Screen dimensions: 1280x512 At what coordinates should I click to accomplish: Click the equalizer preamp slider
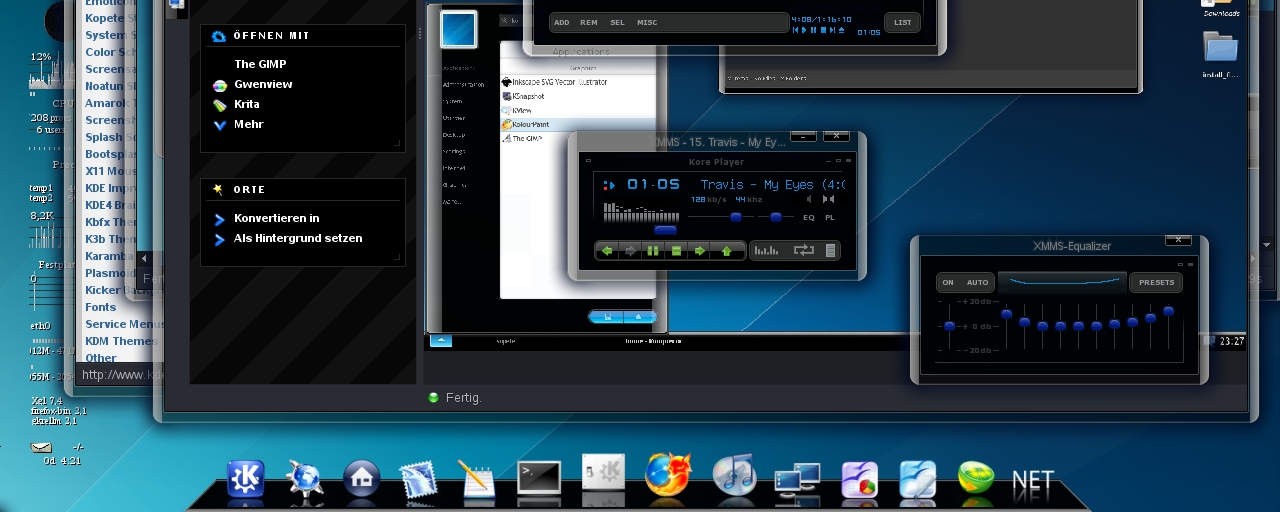(x=949, y=326)
